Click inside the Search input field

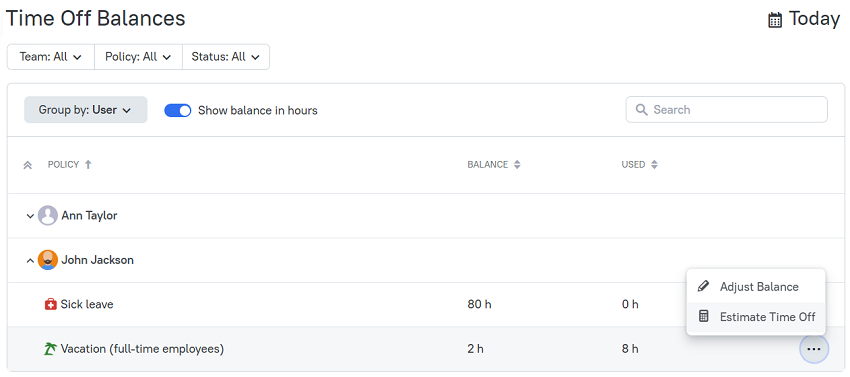726,110
